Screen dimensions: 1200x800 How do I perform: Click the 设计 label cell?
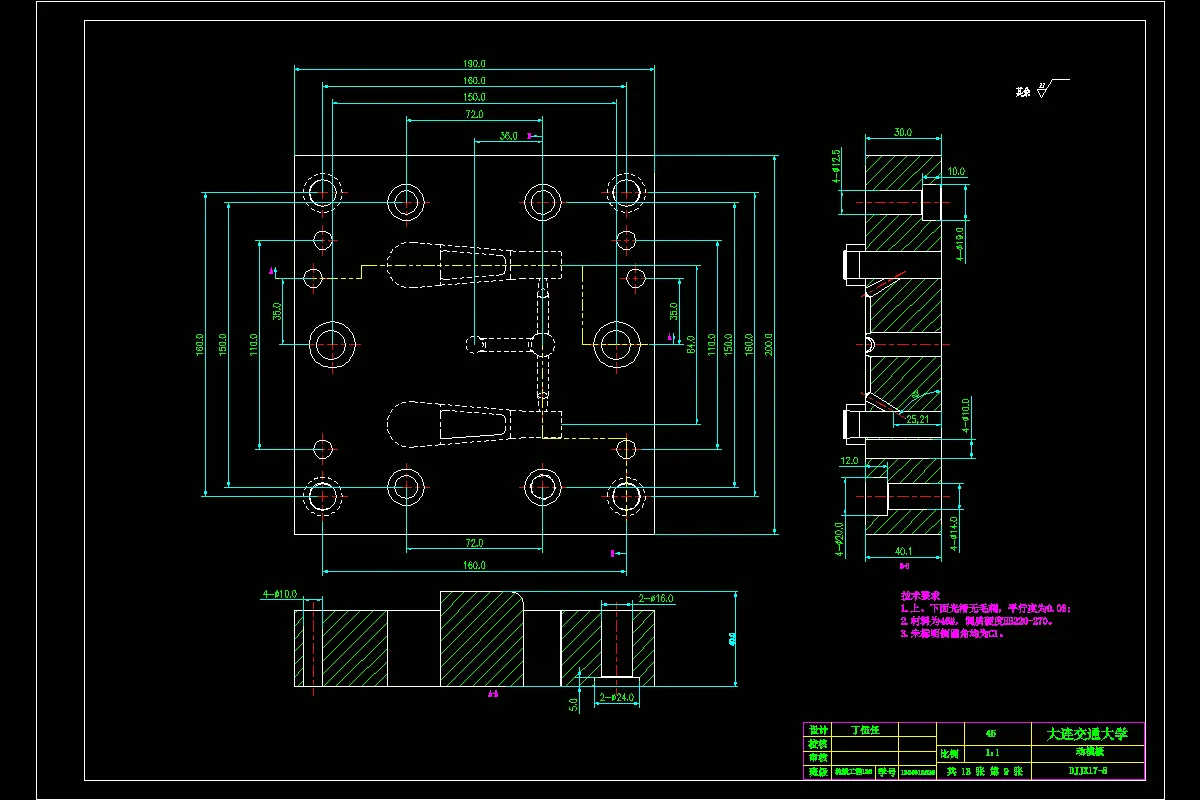click(818, 730)
